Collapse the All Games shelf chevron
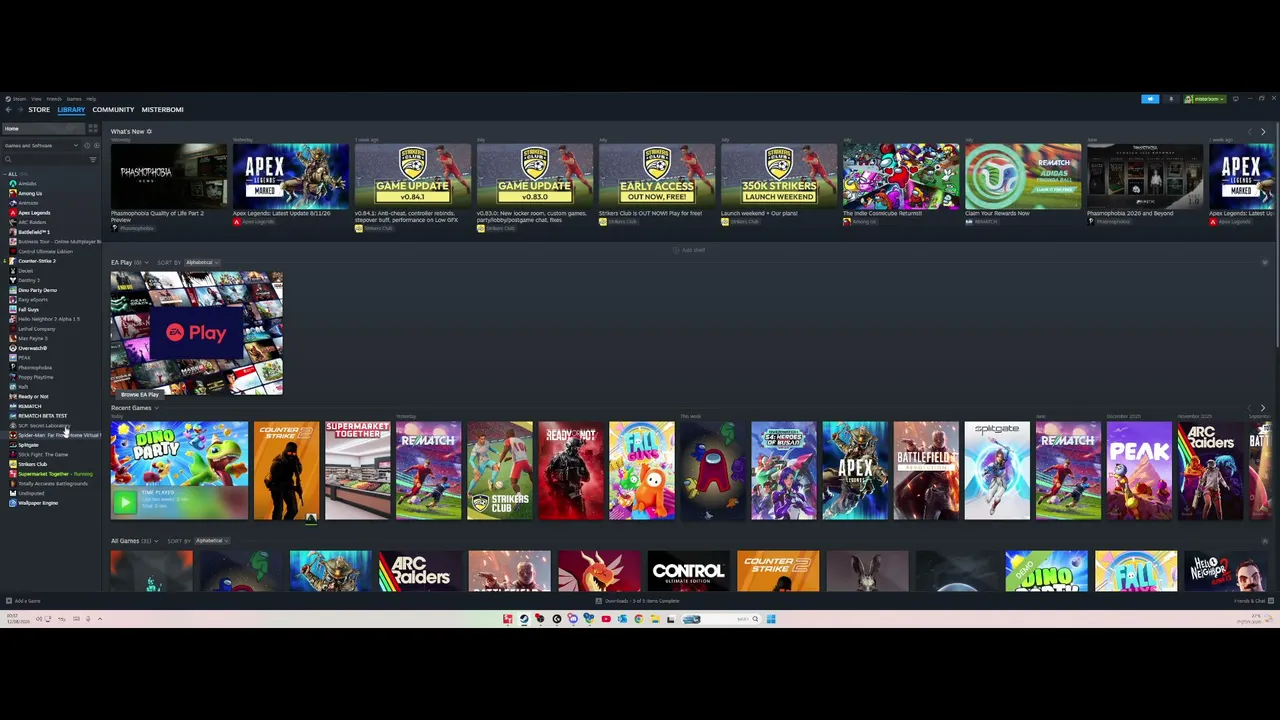 pyautogui.click(x=1265, y=541)
